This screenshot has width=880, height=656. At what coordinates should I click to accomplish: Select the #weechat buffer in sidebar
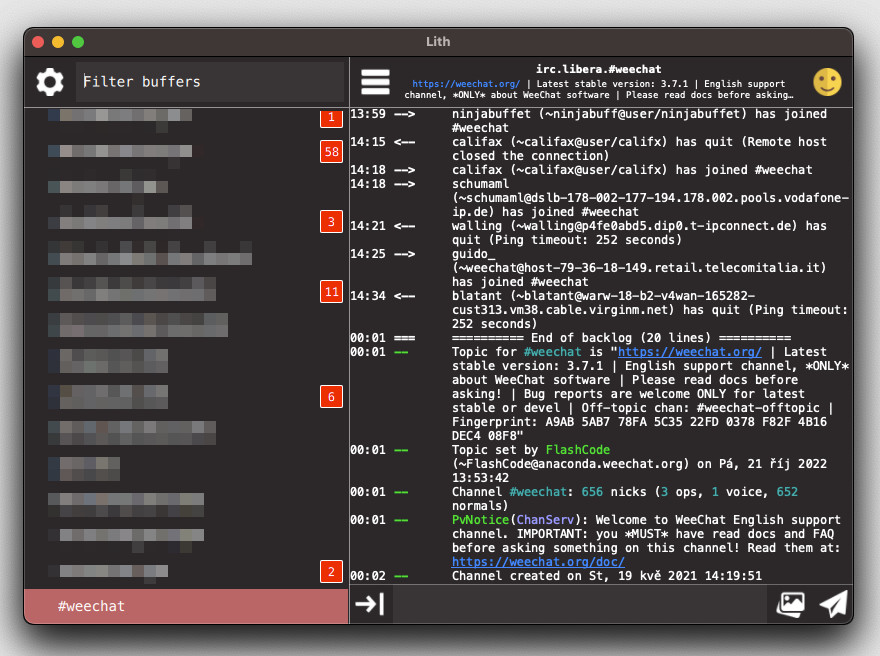pos(186,606)
